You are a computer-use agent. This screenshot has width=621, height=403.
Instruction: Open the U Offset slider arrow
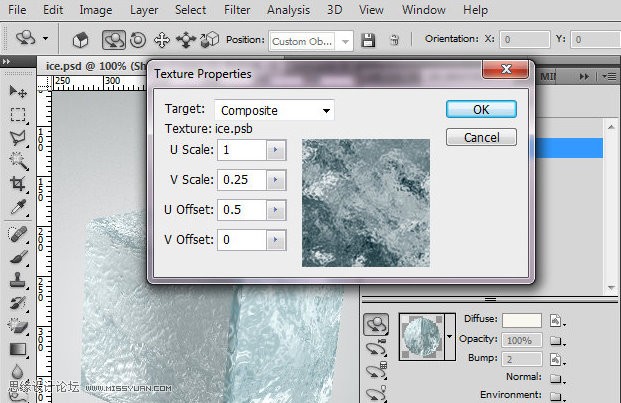pyautogui.click(x=276, y=210)
